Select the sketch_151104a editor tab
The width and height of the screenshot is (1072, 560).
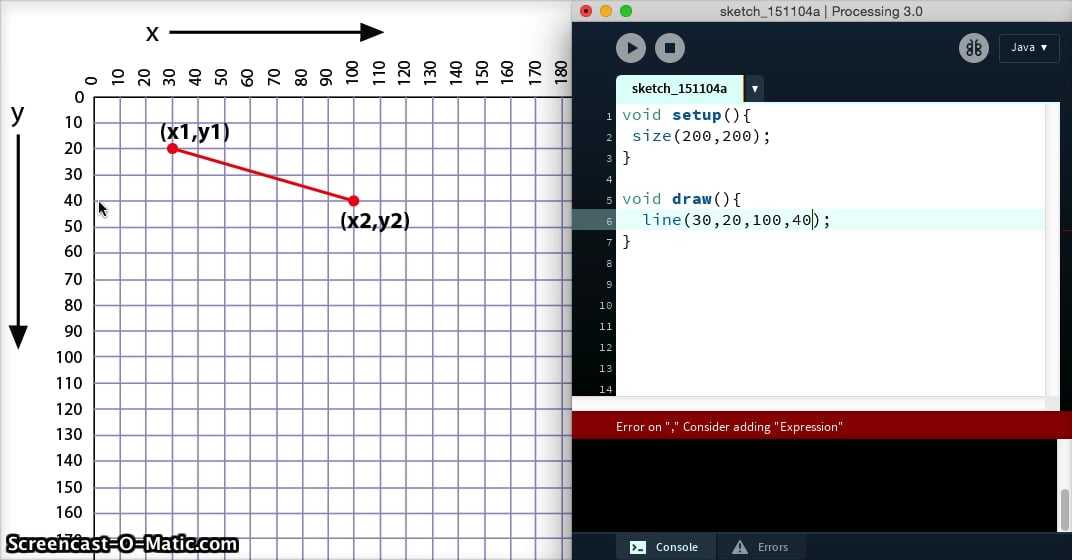tap(679, 88)
